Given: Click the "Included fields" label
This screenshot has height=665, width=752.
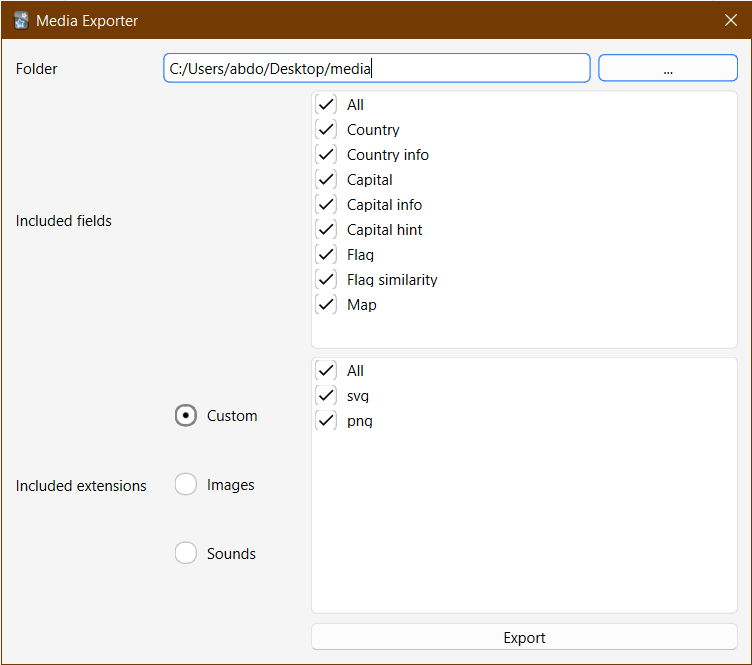Looking at the screenshot, I should pyautogui.click(x=64, y=221).
